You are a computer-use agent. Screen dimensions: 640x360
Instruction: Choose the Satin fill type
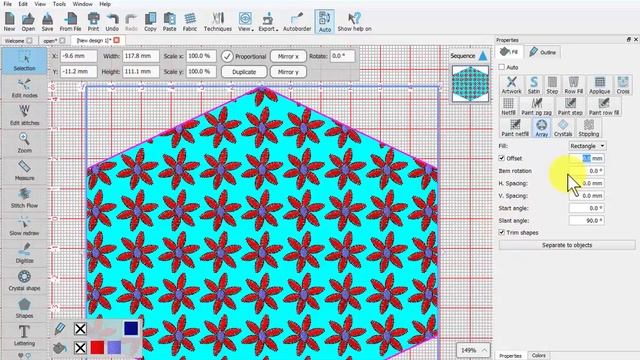[x=533, y=85]
